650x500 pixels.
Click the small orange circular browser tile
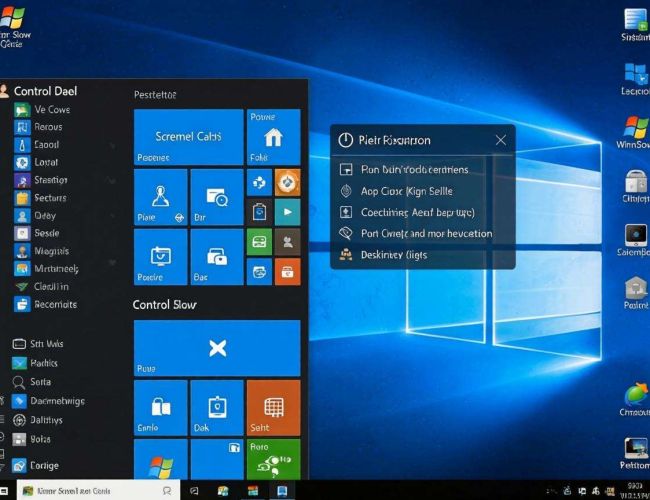[x=287, y=182]
